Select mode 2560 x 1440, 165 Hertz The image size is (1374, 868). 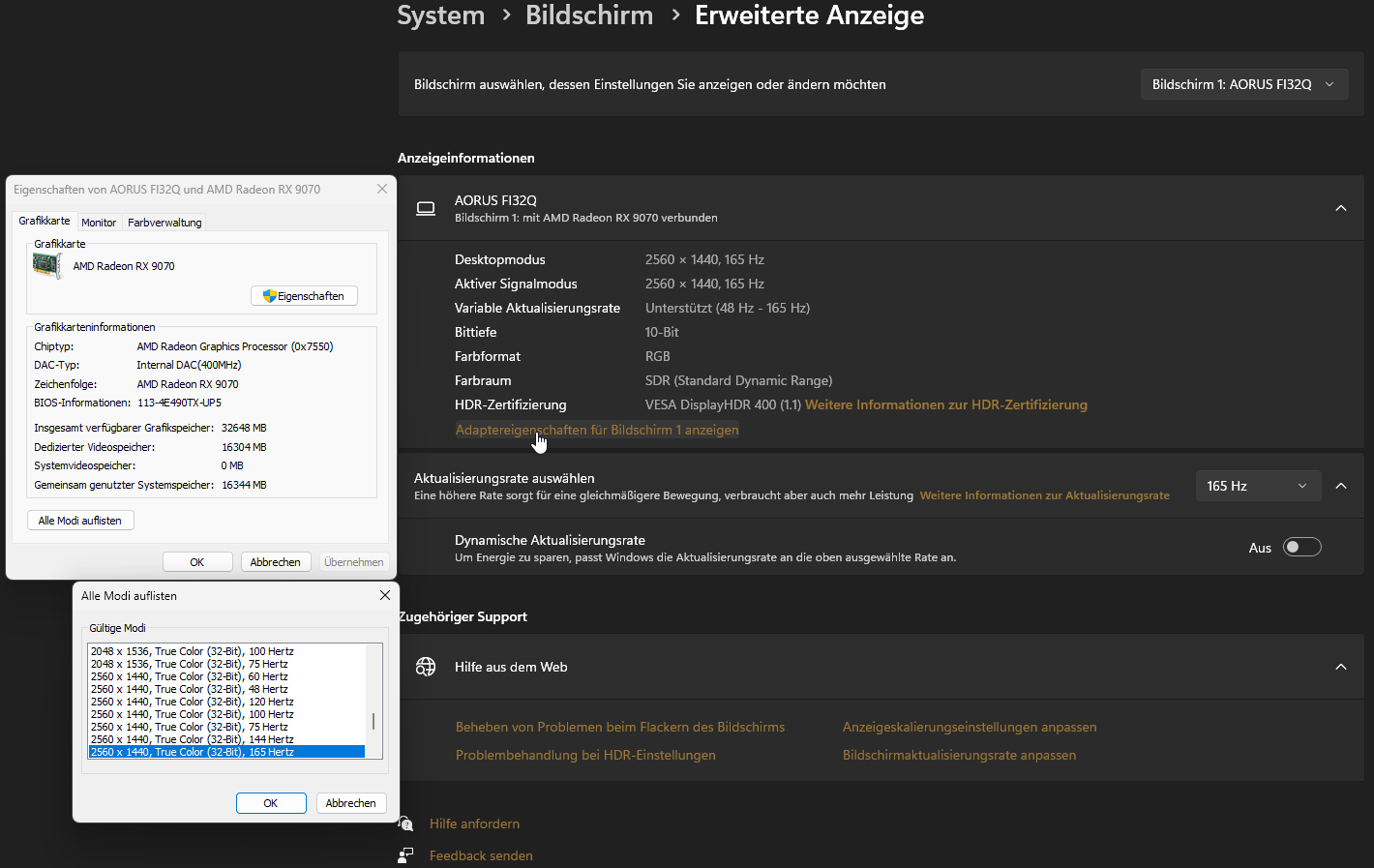(226, 752)
